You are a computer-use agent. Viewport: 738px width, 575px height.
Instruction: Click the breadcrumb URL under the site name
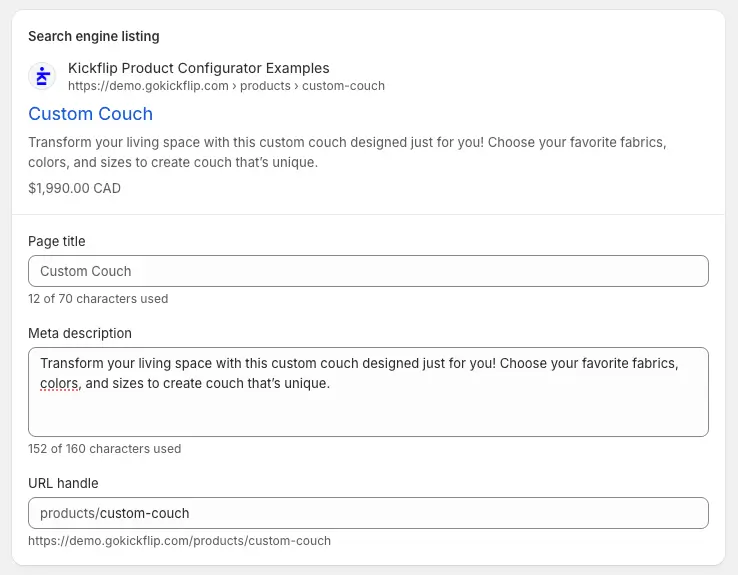point(226,86)
